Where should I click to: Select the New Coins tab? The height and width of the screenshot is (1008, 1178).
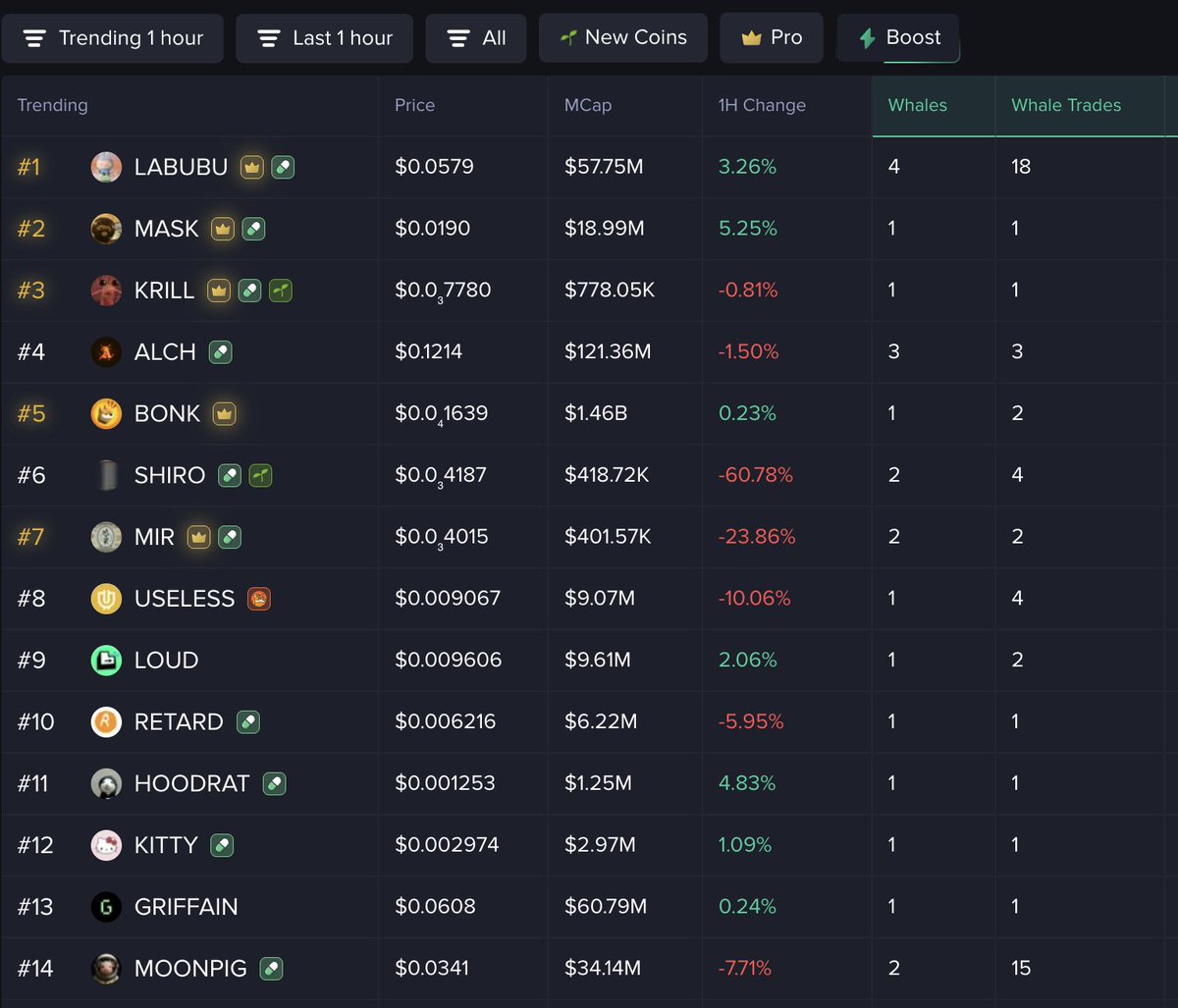click(623, 38)
